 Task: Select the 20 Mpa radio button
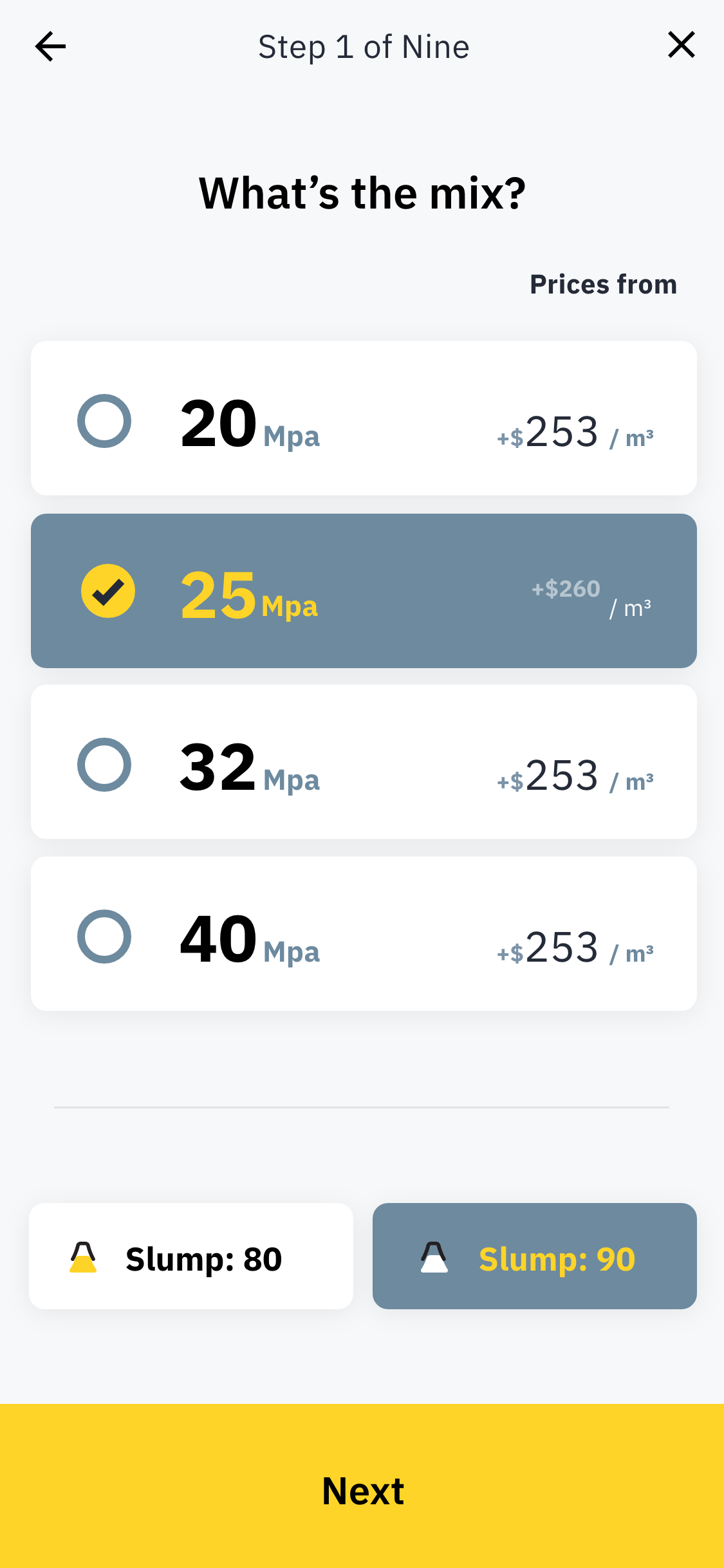104,421
